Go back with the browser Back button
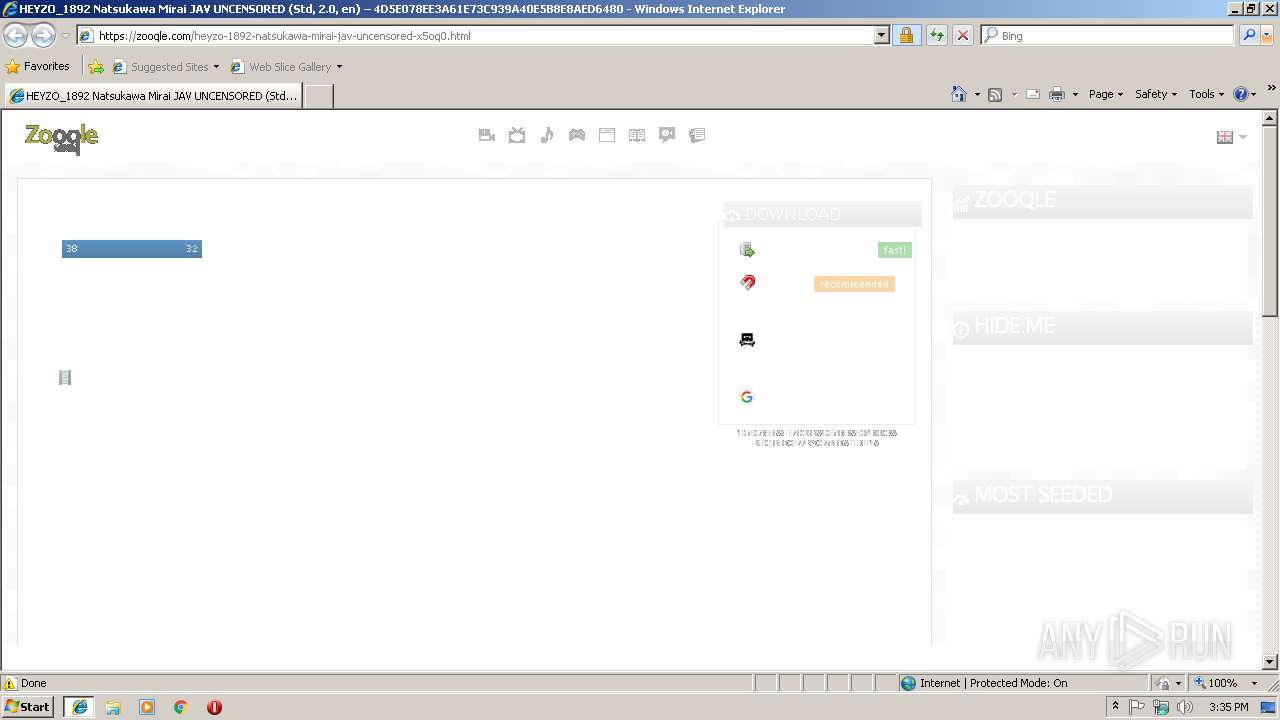The width and height of the screenshot is (1280, 720). pyautogui.click(x=15, y=35)
